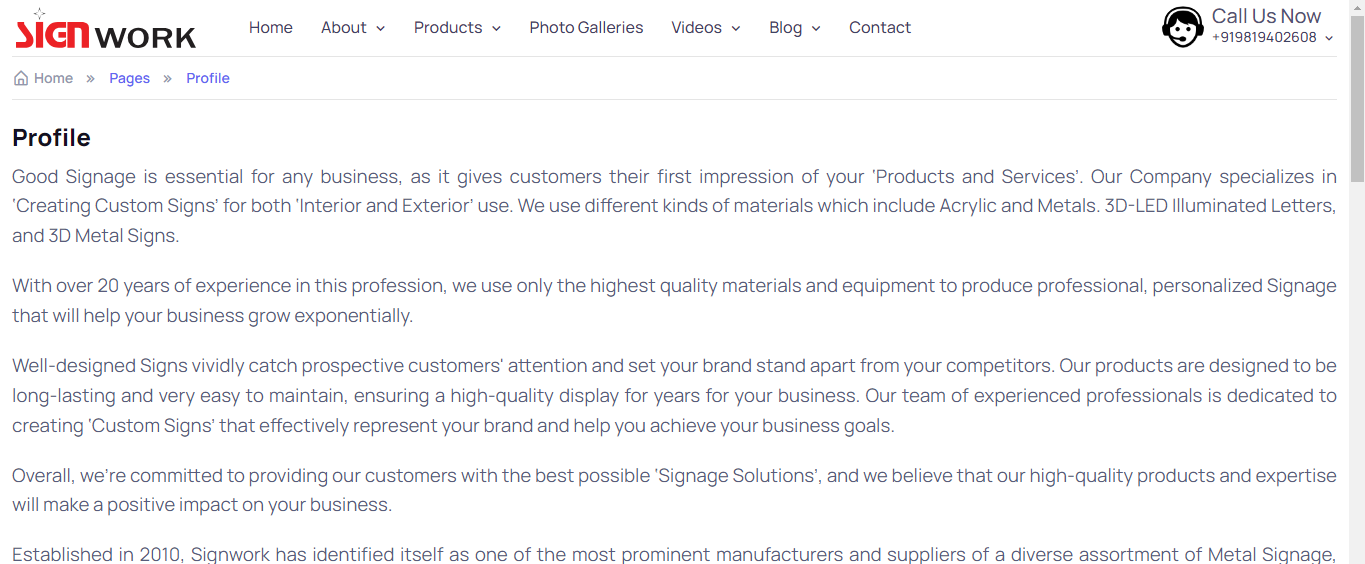Select the Contact menu item

pos(880,28)
